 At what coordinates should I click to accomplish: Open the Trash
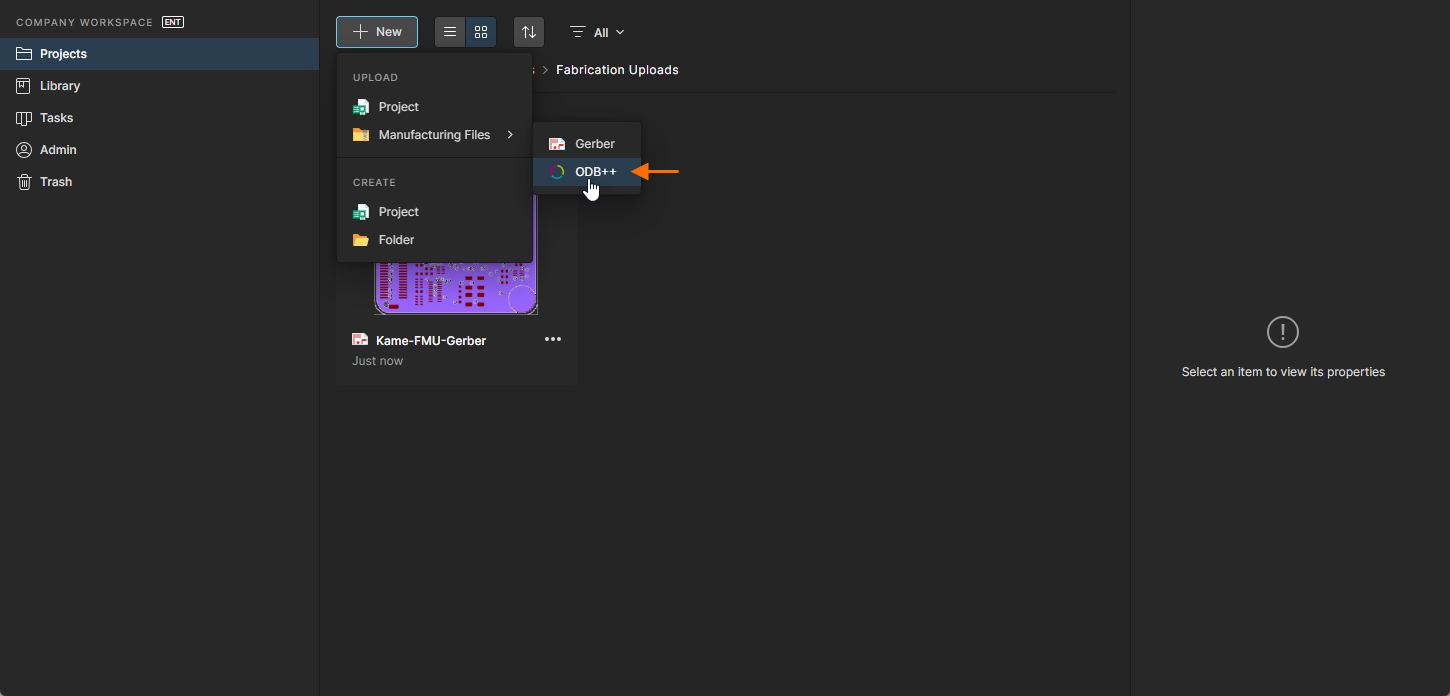159,182
